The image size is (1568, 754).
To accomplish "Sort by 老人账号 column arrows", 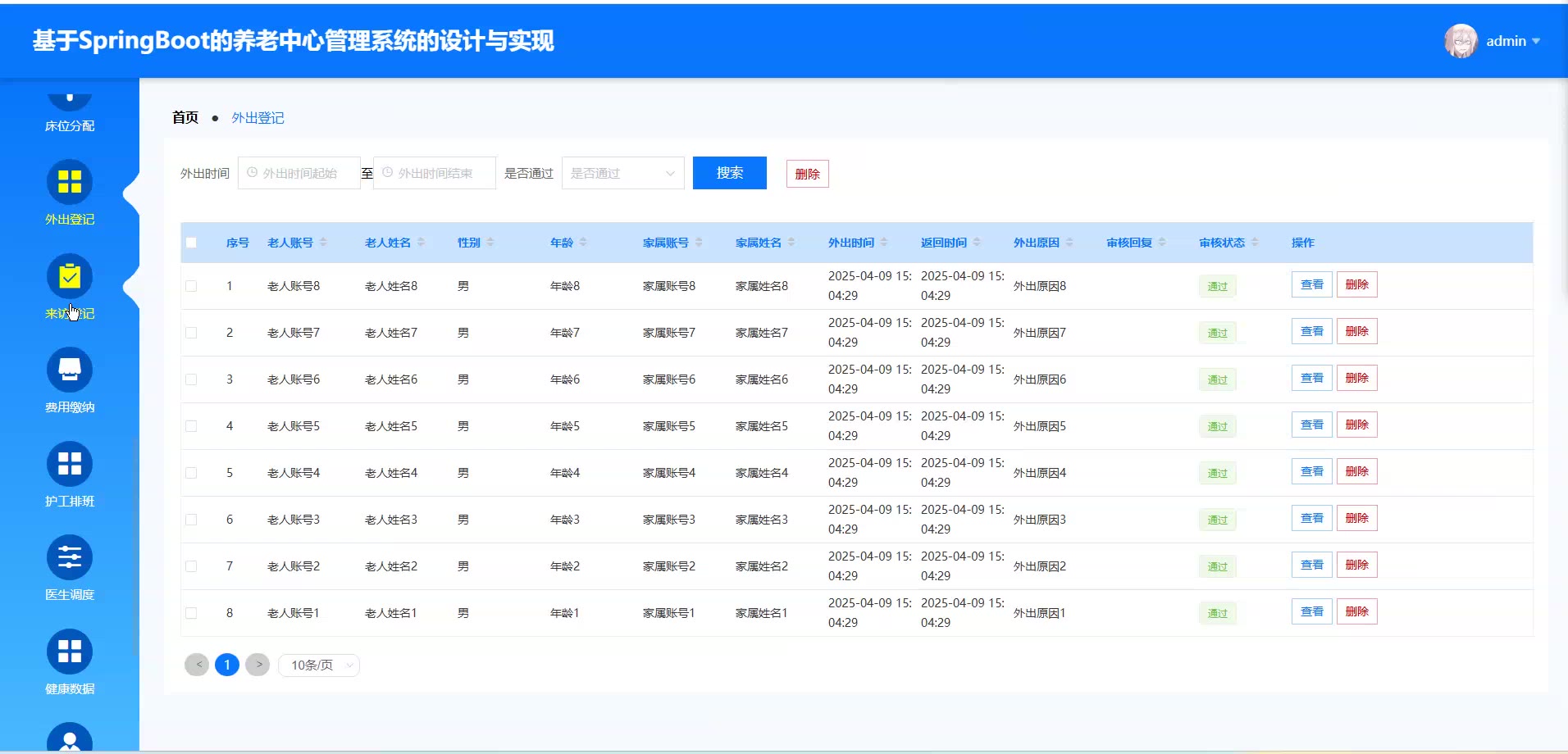I will coord(323,243).
